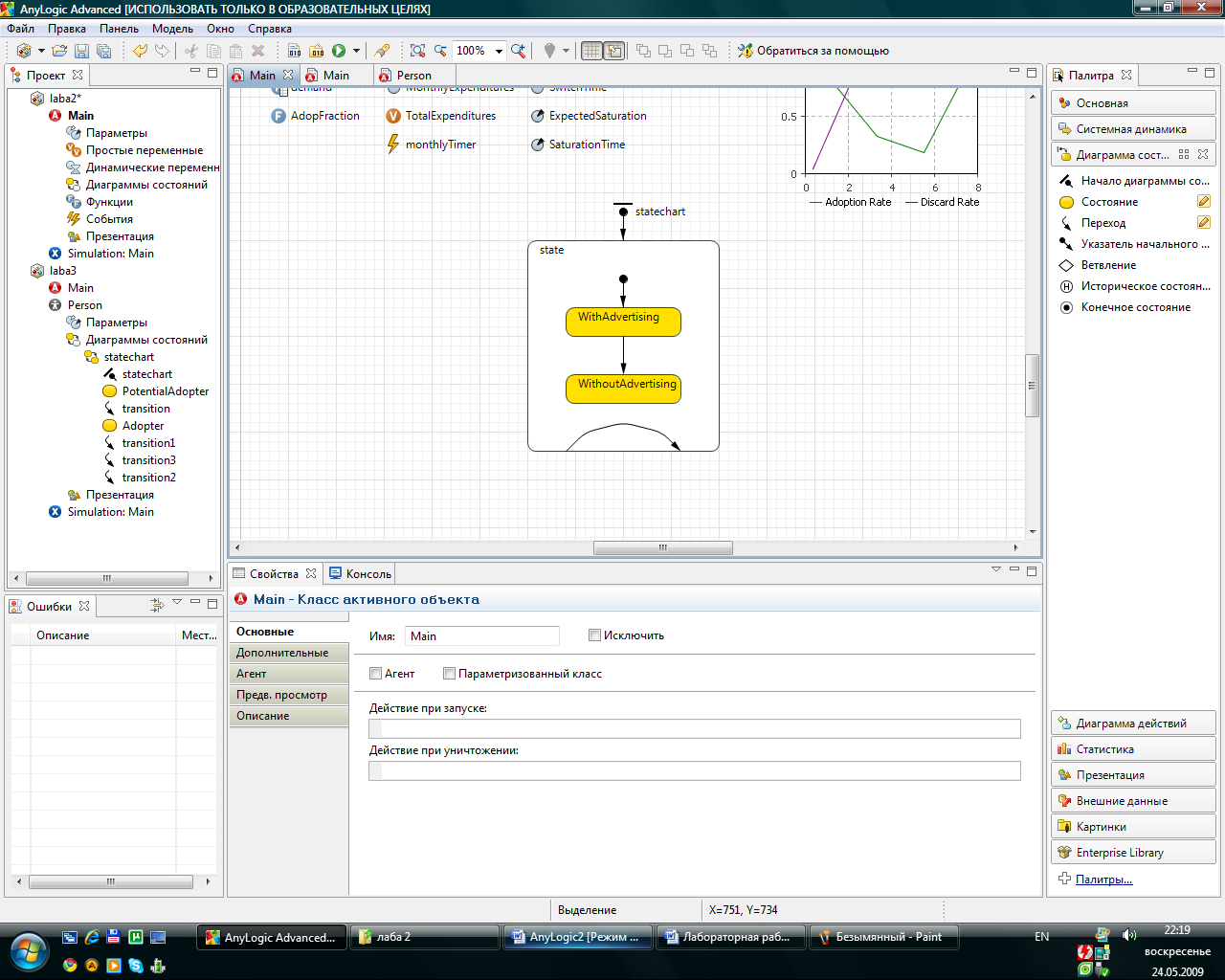Click the SaturationTime dynamic variable icon

pyautogui.click(x=538, y=145)
